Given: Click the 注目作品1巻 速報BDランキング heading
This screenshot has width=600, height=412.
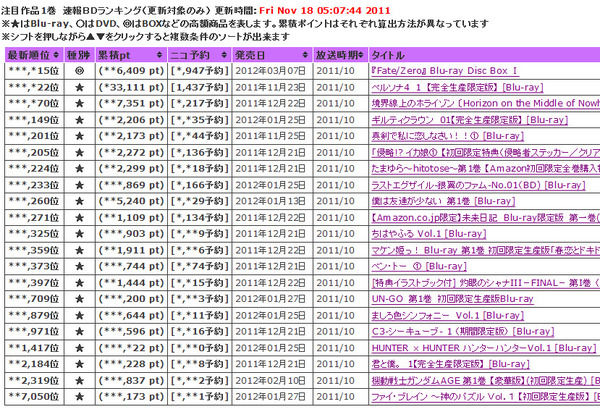Looking at the screenshot, I should coord(106,10).
